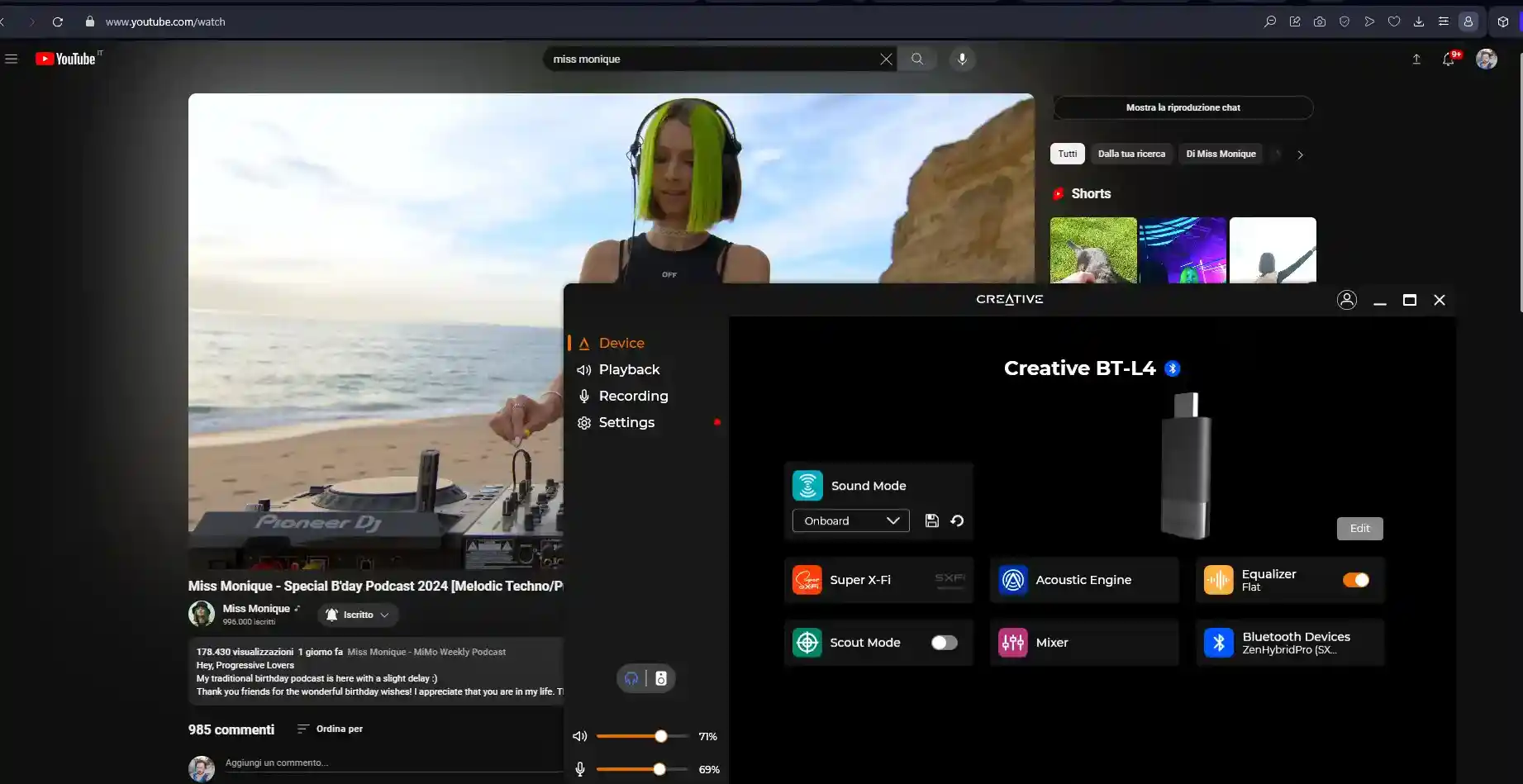
Task: Mute playback via the speaker volume icon
Action: coord(580,736)
